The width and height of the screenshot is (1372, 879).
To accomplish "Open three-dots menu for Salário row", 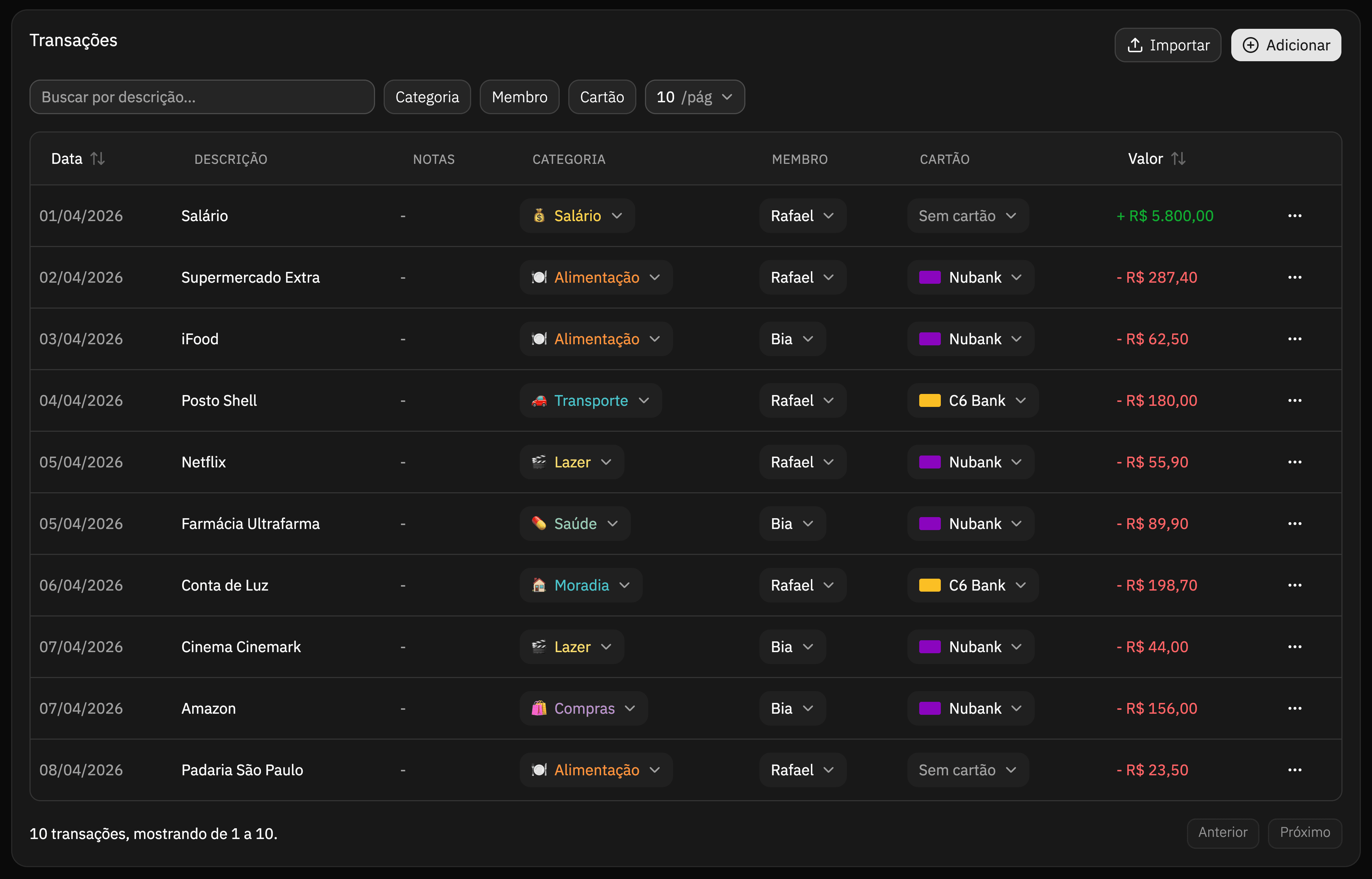I will 1294,216.
